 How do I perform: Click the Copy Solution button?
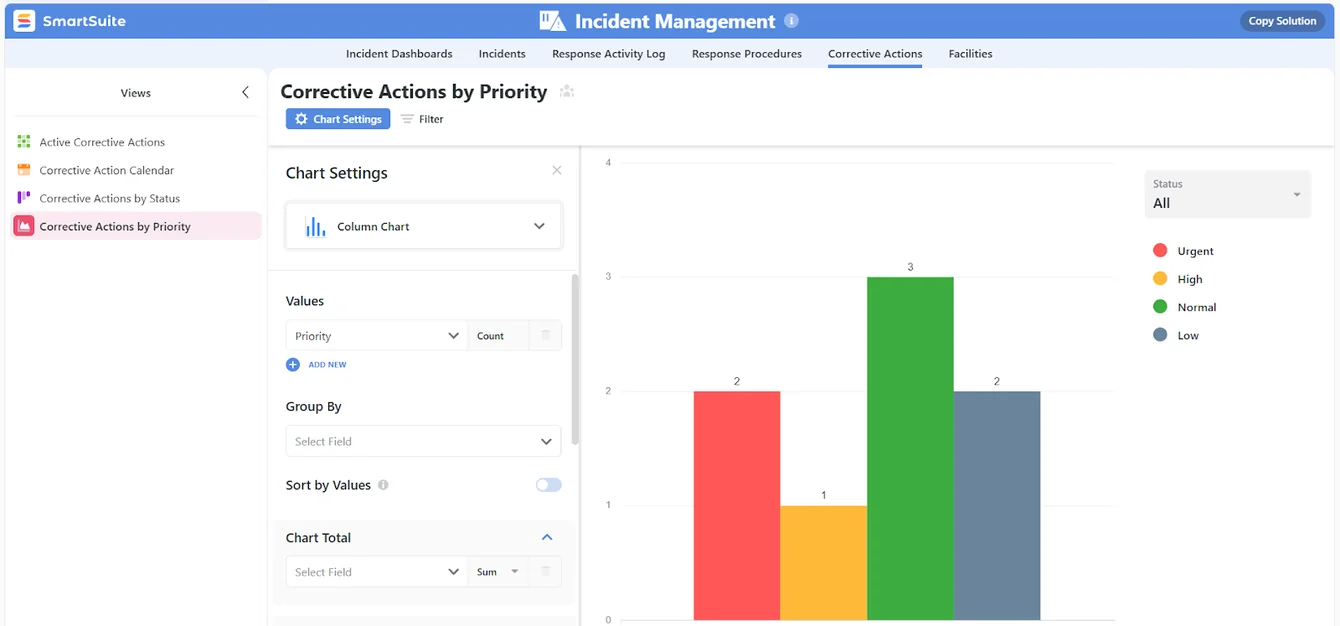pos(1282,21)
